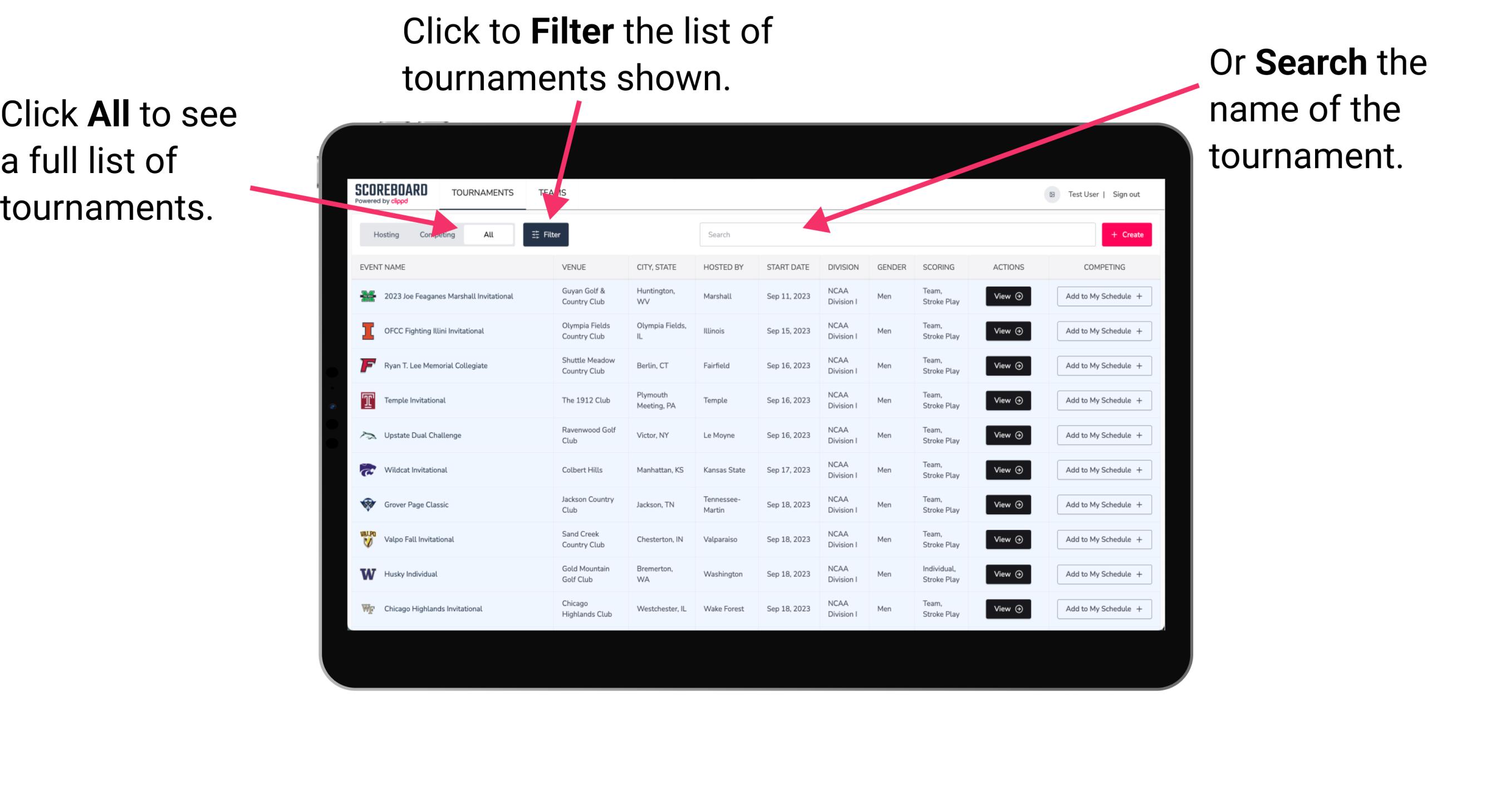Image resolution: width=1510 pixels, height=812 pixels.
Task: Open the TEAMS navigation tab
Action: click(x=555, y=192)
